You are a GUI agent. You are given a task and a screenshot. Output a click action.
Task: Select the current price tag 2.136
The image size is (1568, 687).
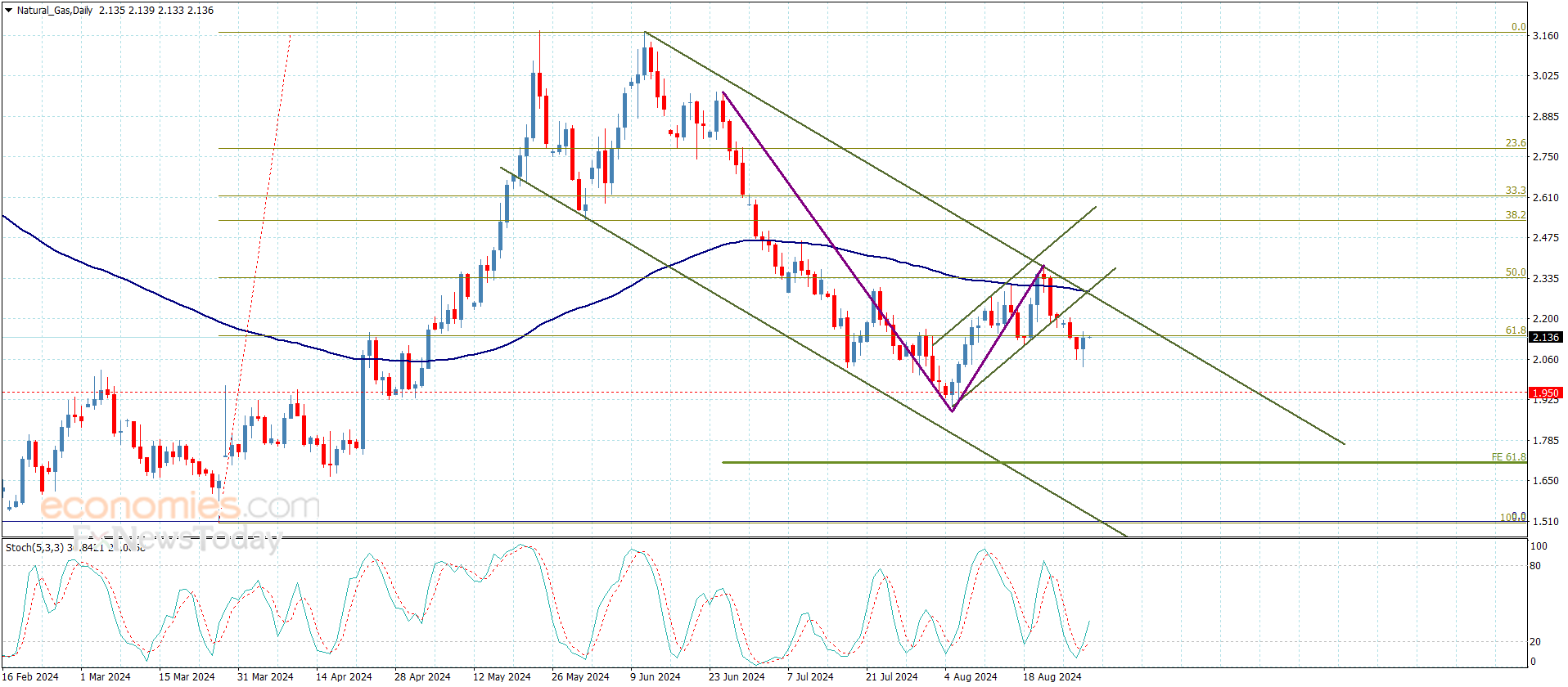tap(1545, 337)
